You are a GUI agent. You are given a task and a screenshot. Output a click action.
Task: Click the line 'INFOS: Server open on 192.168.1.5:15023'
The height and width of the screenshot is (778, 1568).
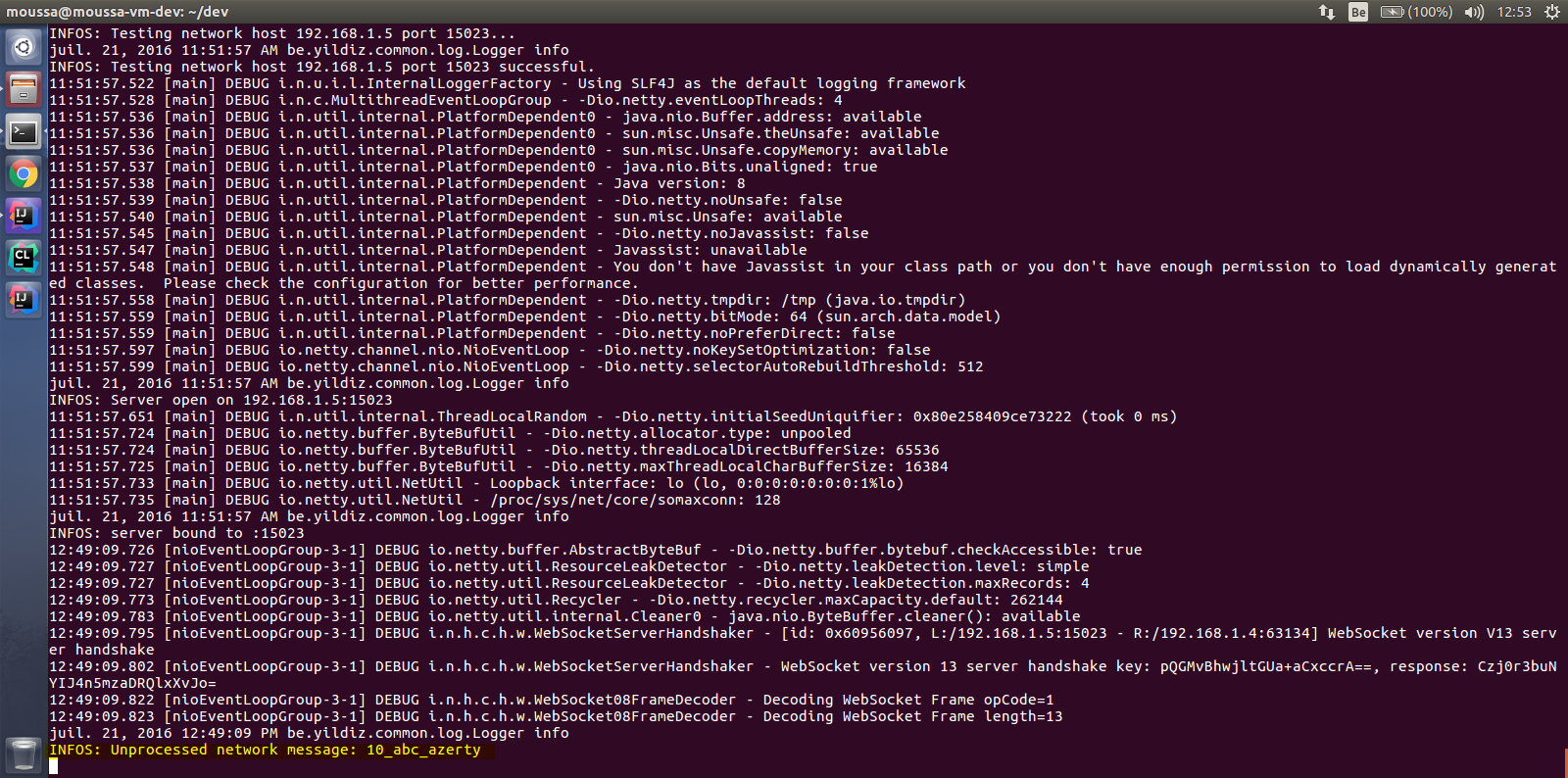[x=220, y=400]
